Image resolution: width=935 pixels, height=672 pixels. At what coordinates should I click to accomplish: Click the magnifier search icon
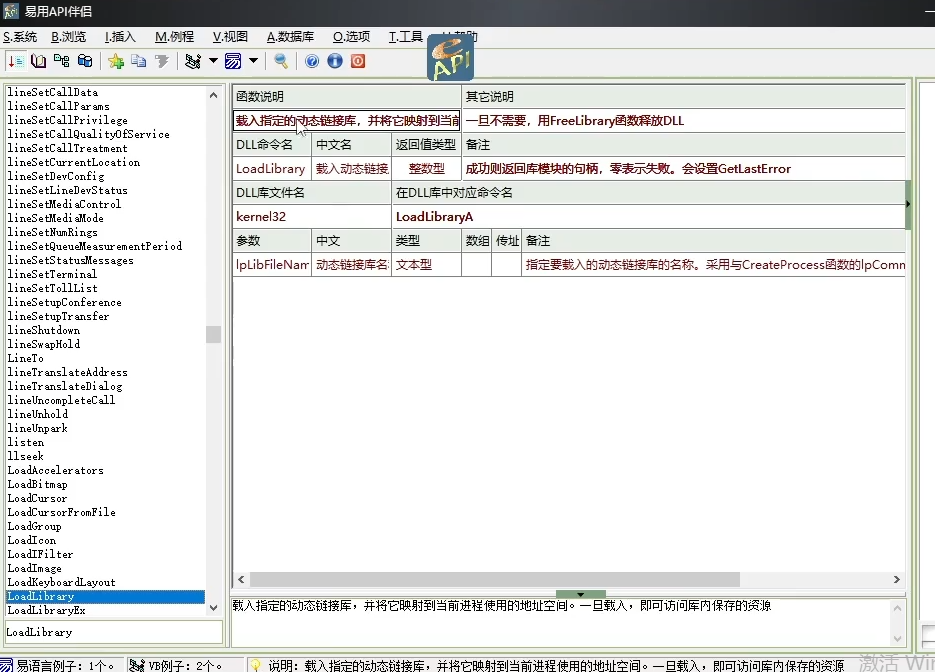tap(281, 61)
